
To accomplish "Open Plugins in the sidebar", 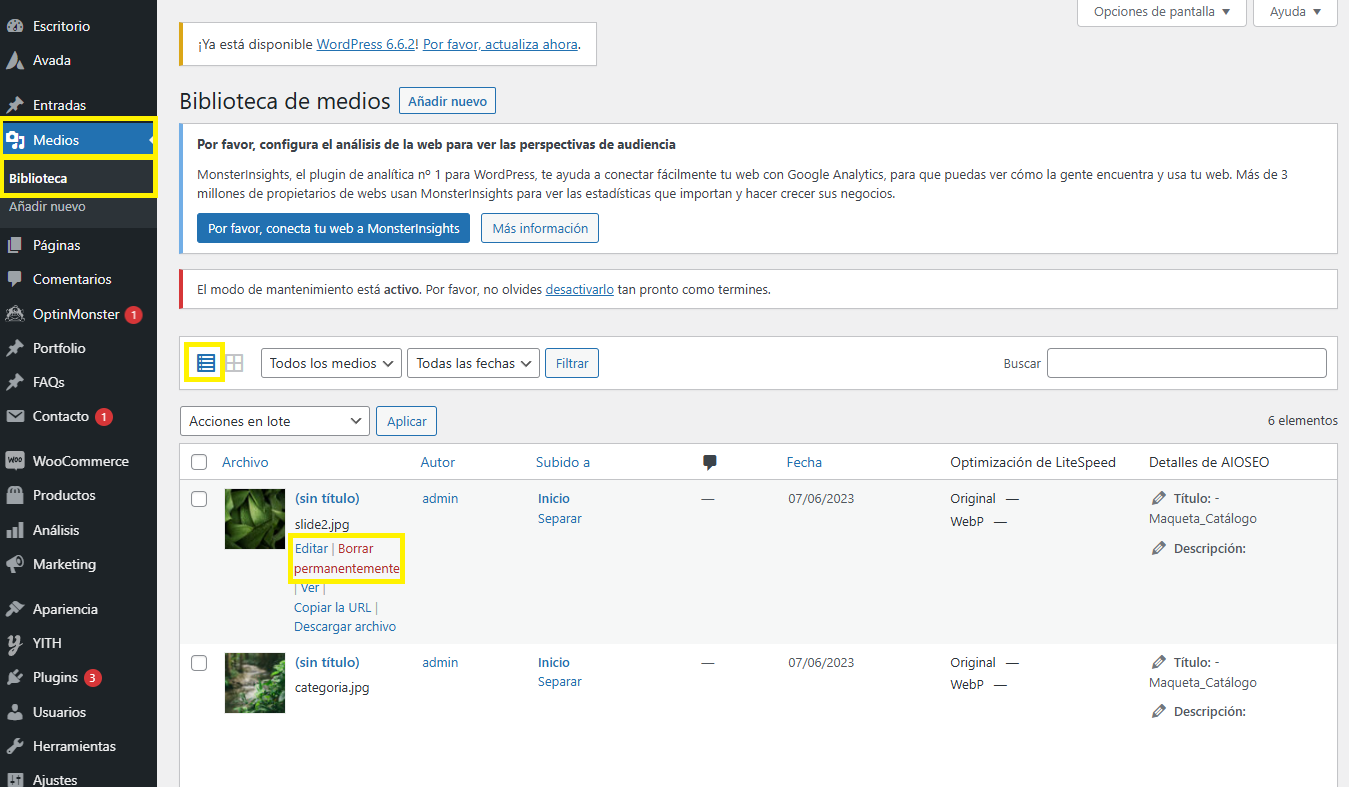I will 55,677.
